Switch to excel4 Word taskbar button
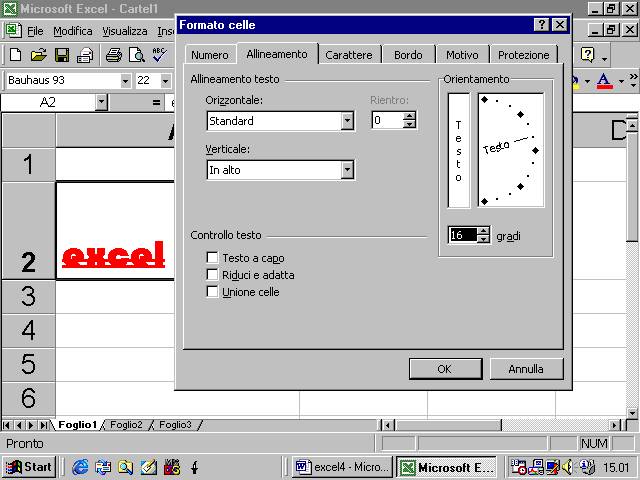The height and width of the screenshot is (480, 640). pos(342,467)
